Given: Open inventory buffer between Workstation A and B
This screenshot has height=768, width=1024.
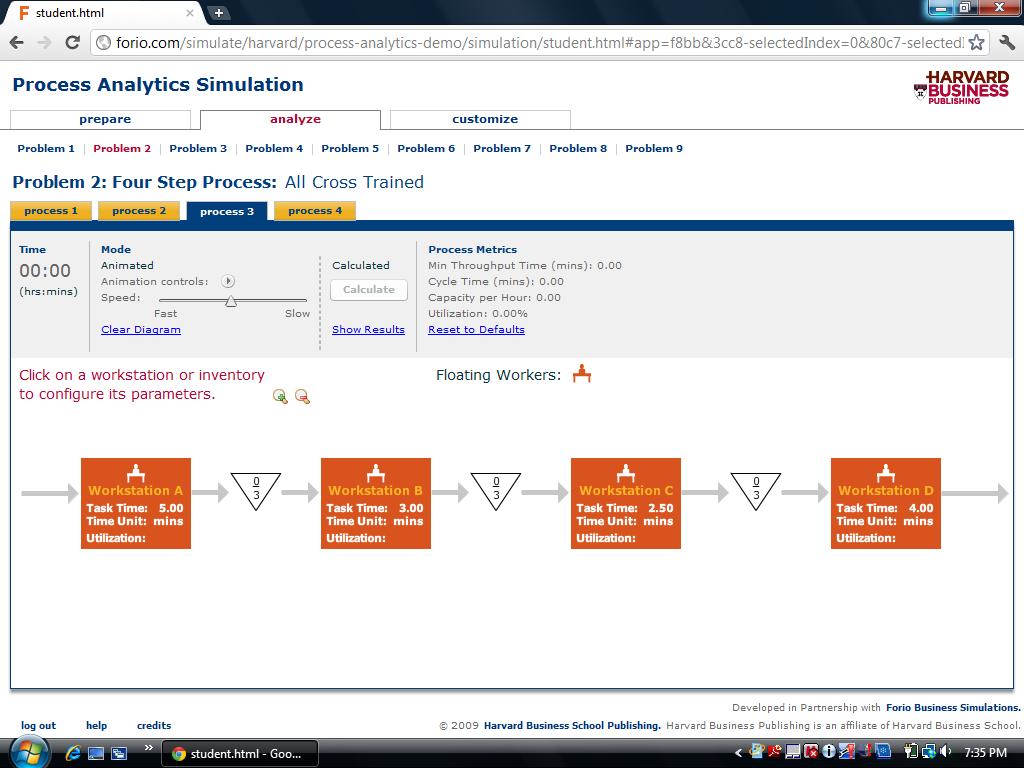Looking at the screenshot, I should [x=256, y=490].
